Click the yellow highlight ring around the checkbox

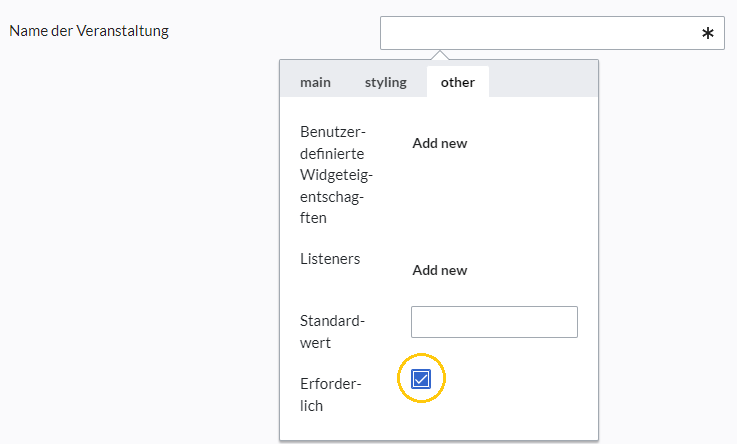tap(421, 378)
